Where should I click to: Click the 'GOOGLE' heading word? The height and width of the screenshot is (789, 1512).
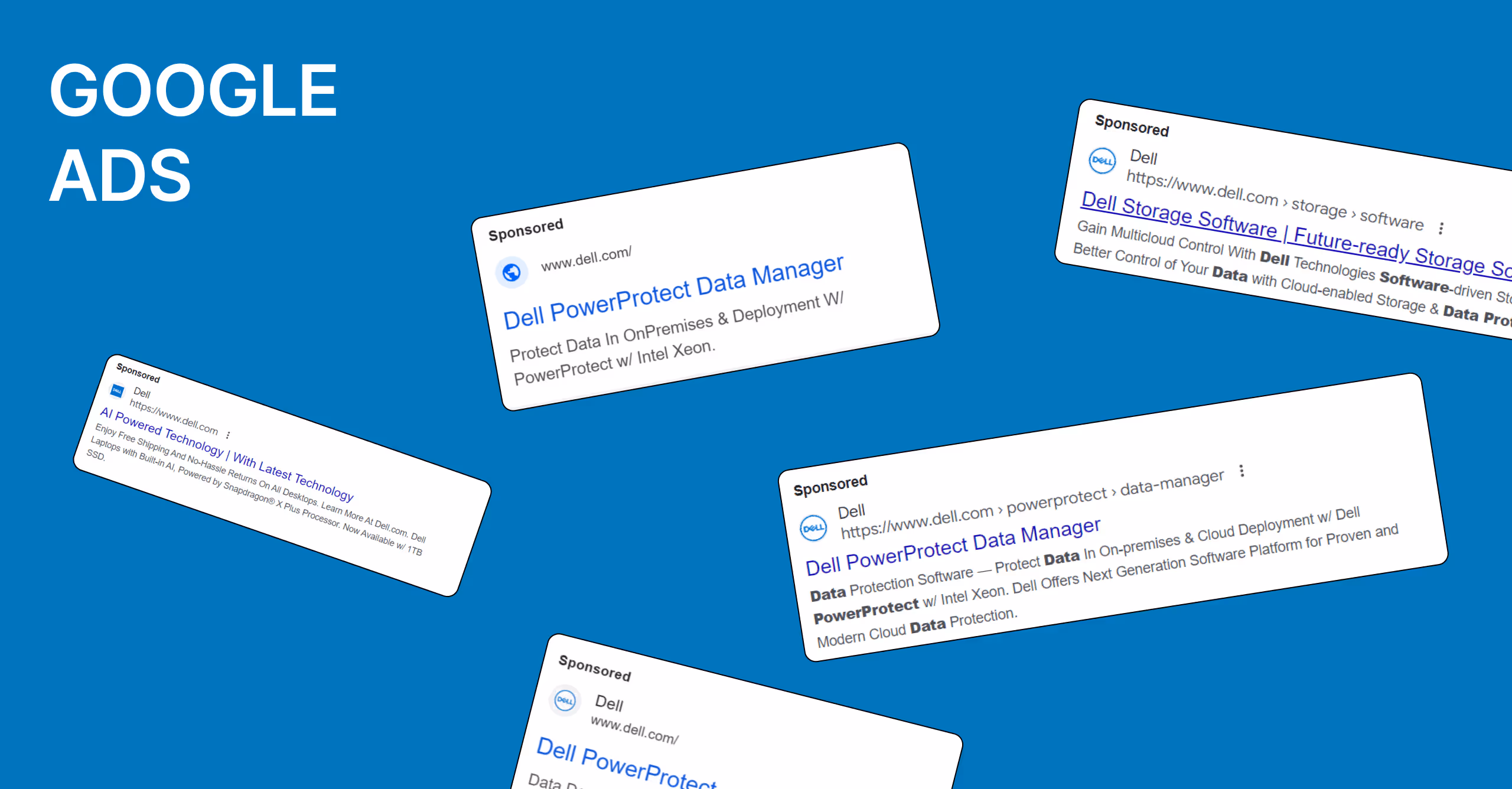[193, 90]
